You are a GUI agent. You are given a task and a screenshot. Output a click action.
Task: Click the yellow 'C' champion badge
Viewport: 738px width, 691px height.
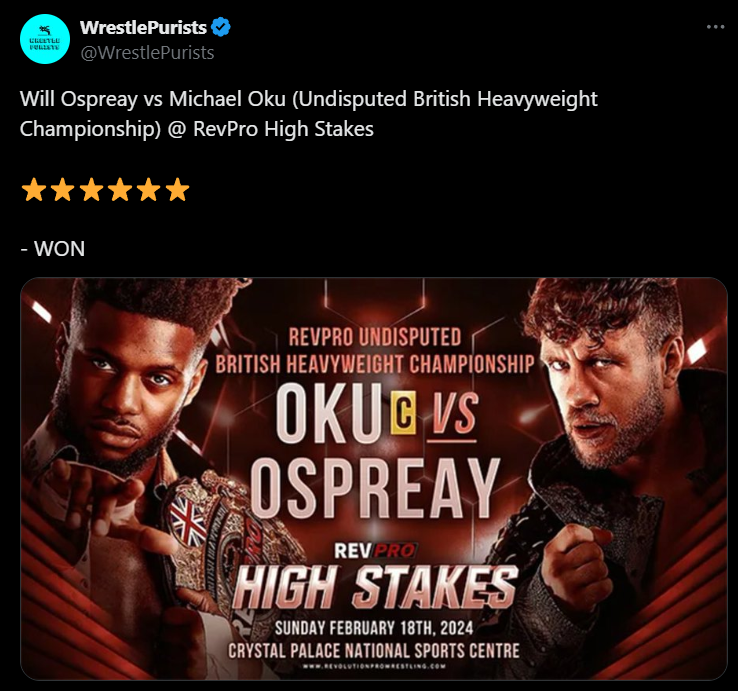click(403, 413)
